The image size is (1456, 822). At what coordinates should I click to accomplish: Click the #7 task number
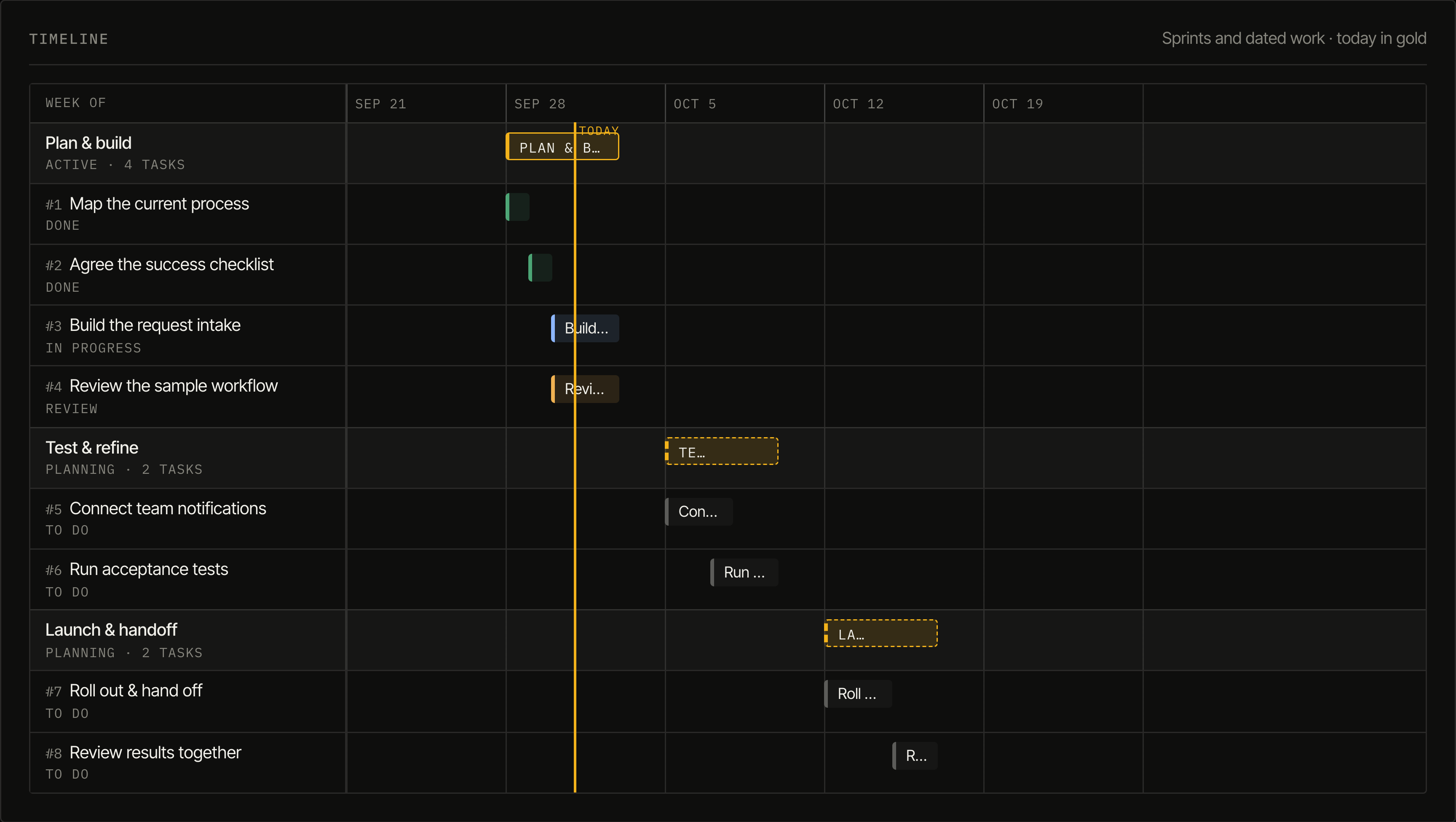click(x=54, y=692)
